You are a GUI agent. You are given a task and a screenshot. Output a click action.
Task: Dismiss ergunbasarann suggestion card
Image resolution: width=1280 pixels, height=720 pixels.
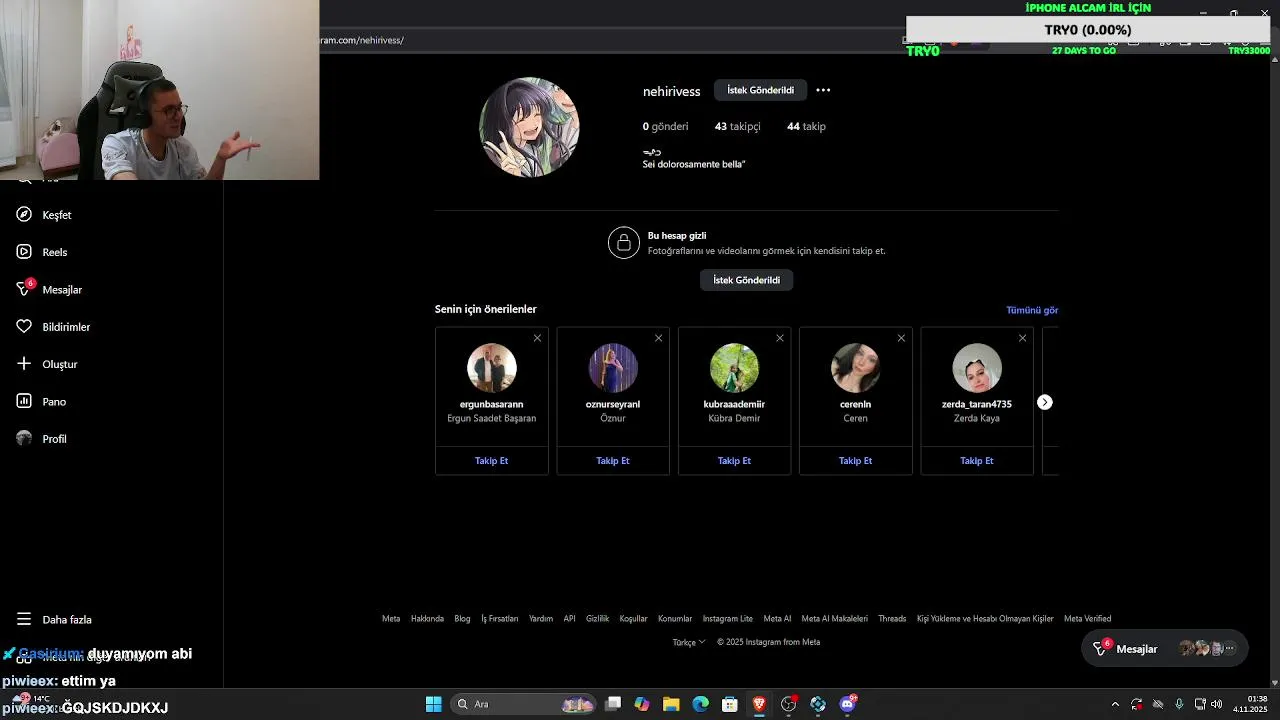(x=537, y=338)
